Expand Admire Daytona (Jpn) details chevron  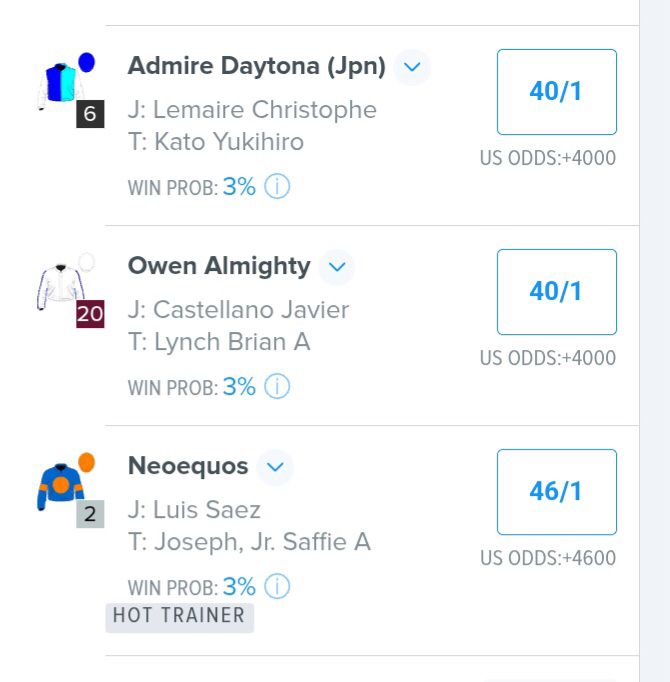click(x=411, y=68)
